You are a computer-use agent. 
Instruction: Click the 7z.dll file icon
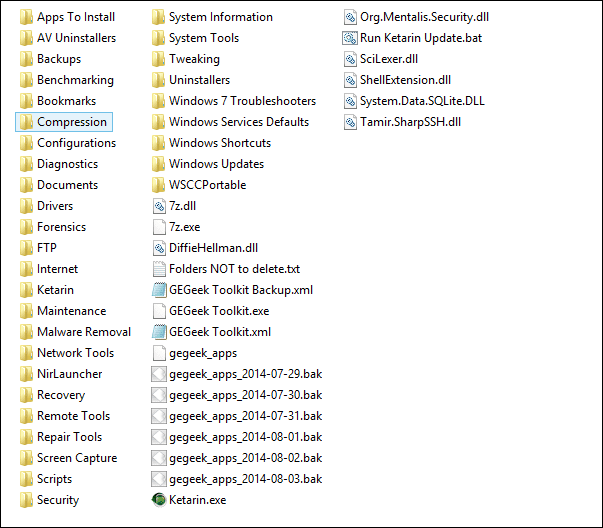pos(159,206)
